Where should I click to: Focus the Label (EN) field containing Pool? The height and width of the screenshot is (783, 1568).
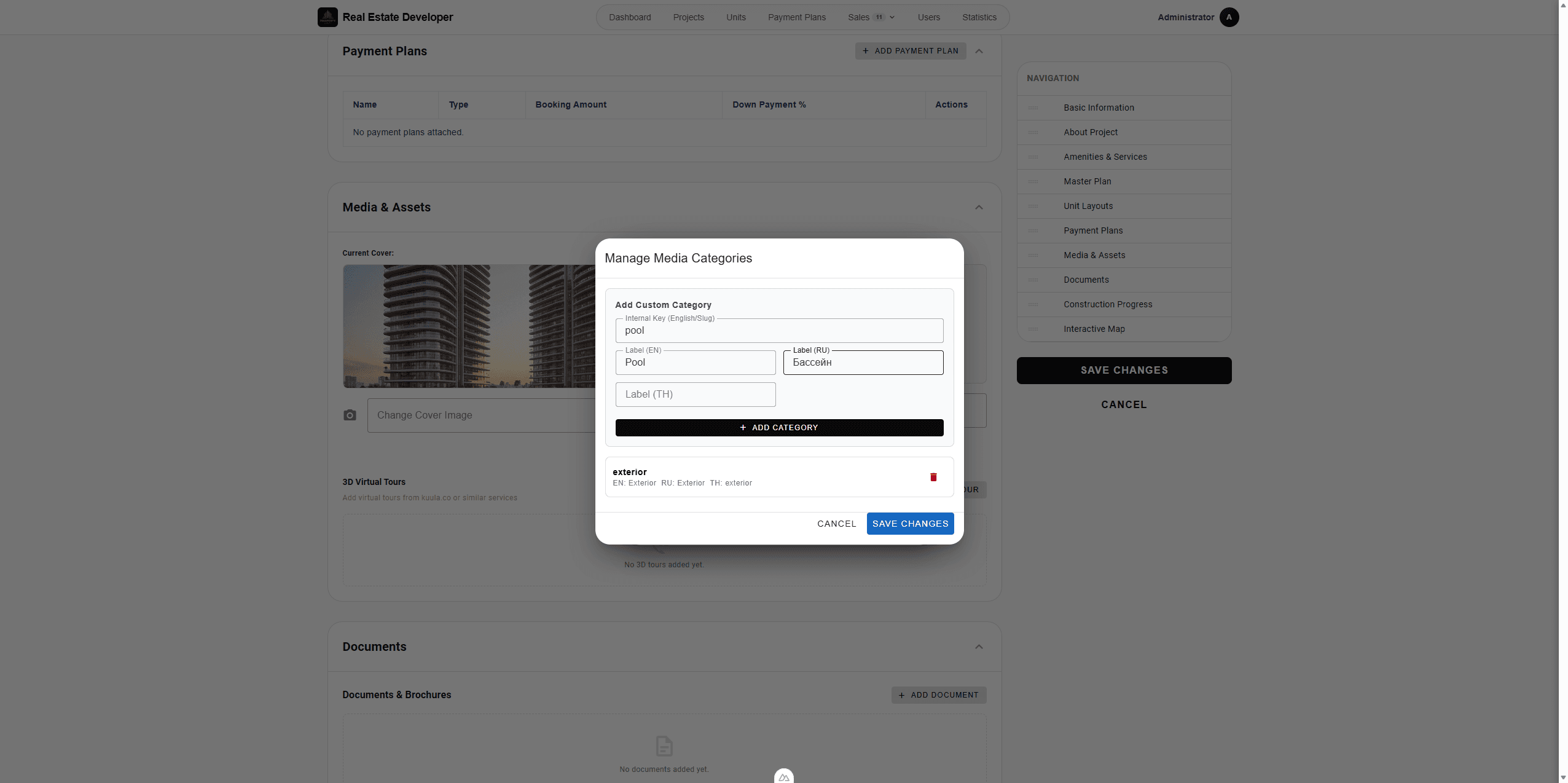pyautogui.click(x=696, y=363)
